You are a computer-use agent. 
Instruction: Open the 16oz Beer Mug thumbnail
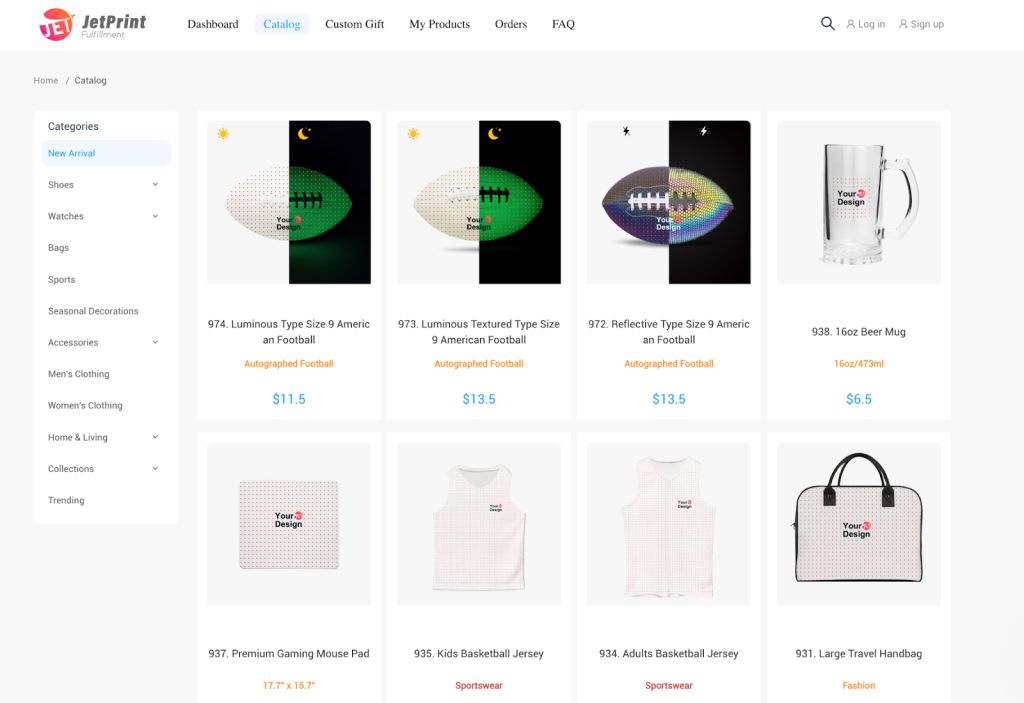point(859,203)
